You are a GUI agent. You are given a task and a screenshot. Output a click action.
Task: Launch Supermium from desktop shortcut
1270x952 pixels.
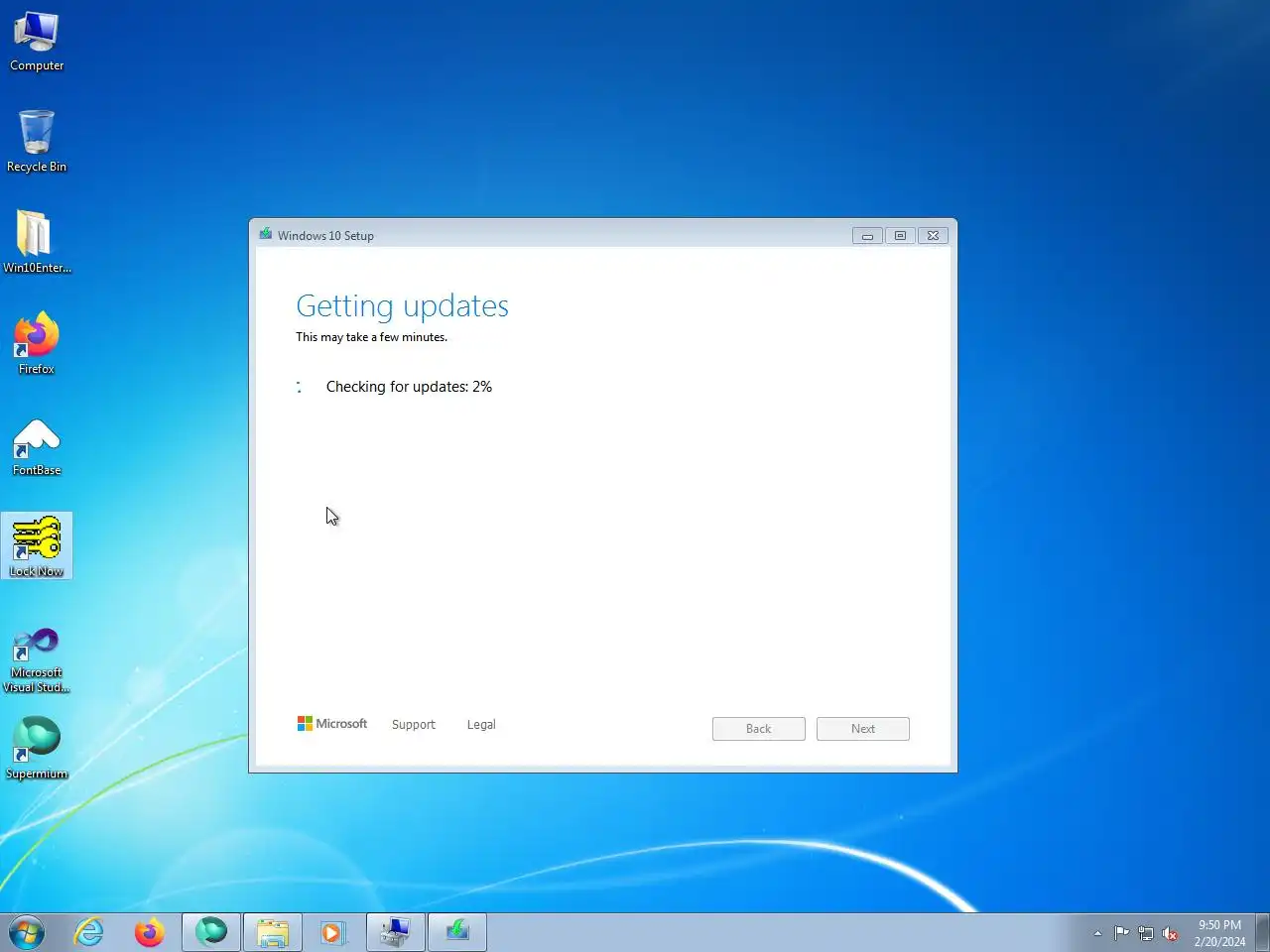click(37, 749)
